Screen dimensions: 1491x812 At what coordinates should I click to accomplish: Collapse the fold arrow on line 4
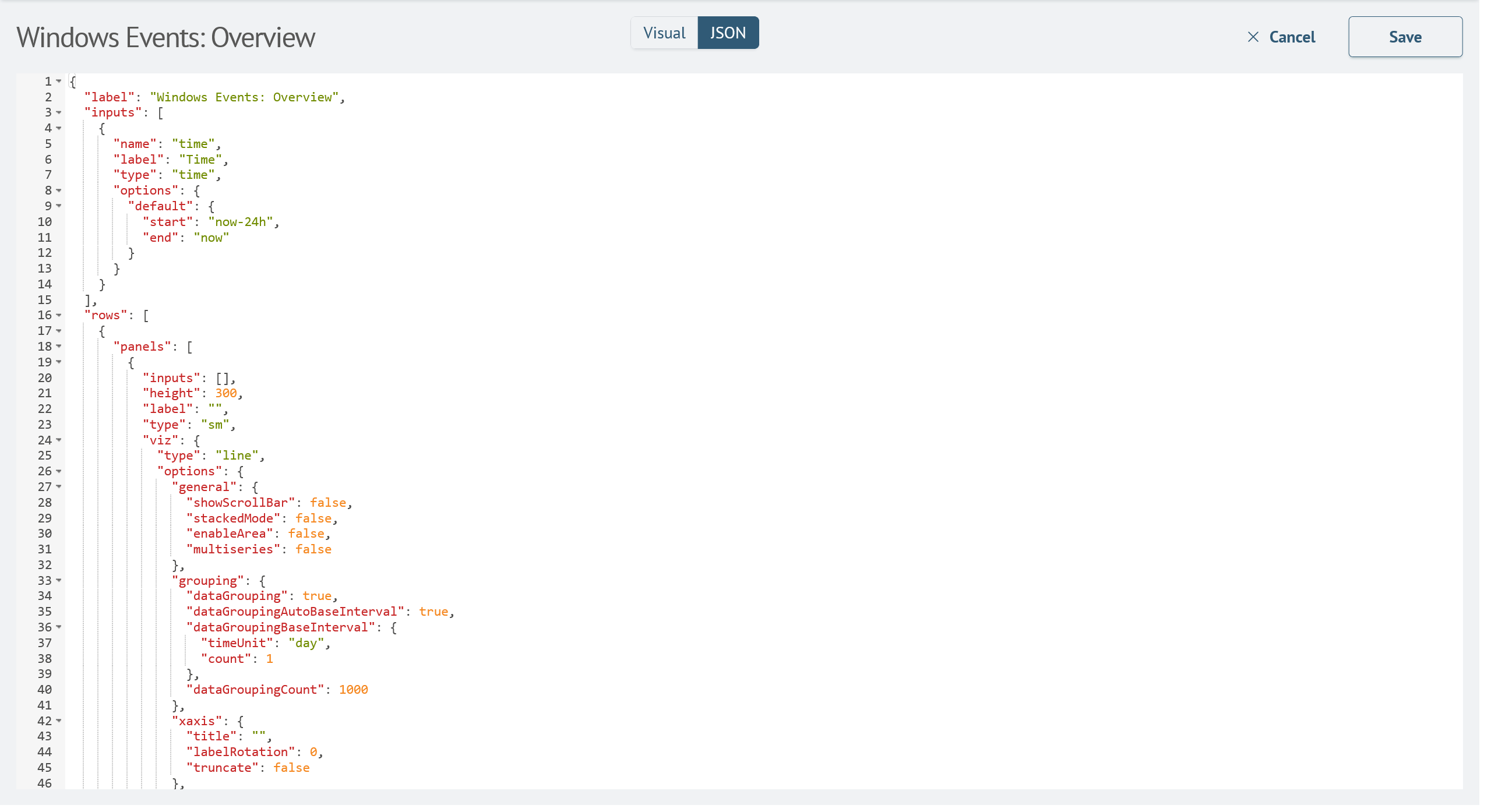click(x=59, y=128)
